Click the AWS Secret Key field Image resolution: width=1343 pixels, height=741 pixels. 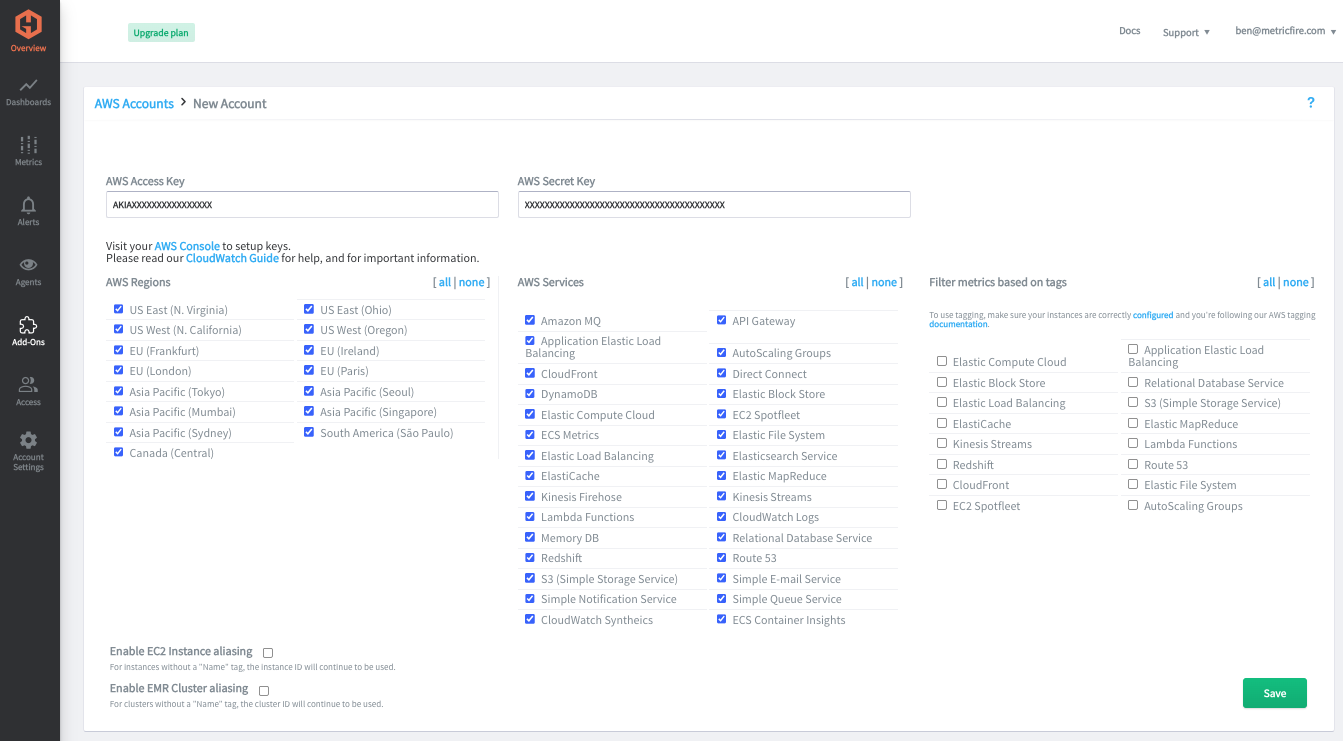point(714,204)
